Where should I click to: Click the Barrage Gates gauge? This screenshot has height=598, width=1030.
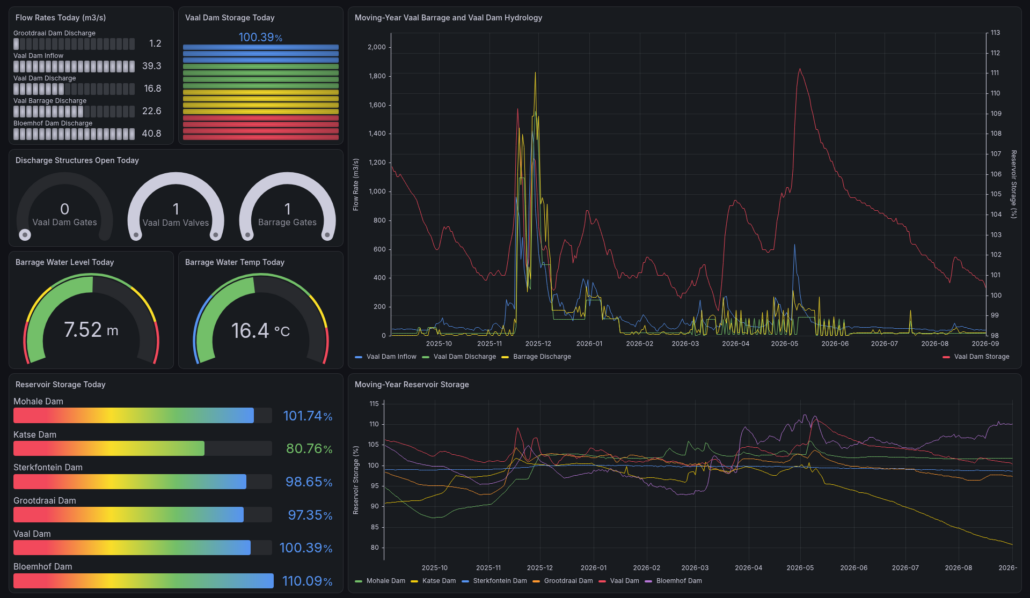(287, 207)
